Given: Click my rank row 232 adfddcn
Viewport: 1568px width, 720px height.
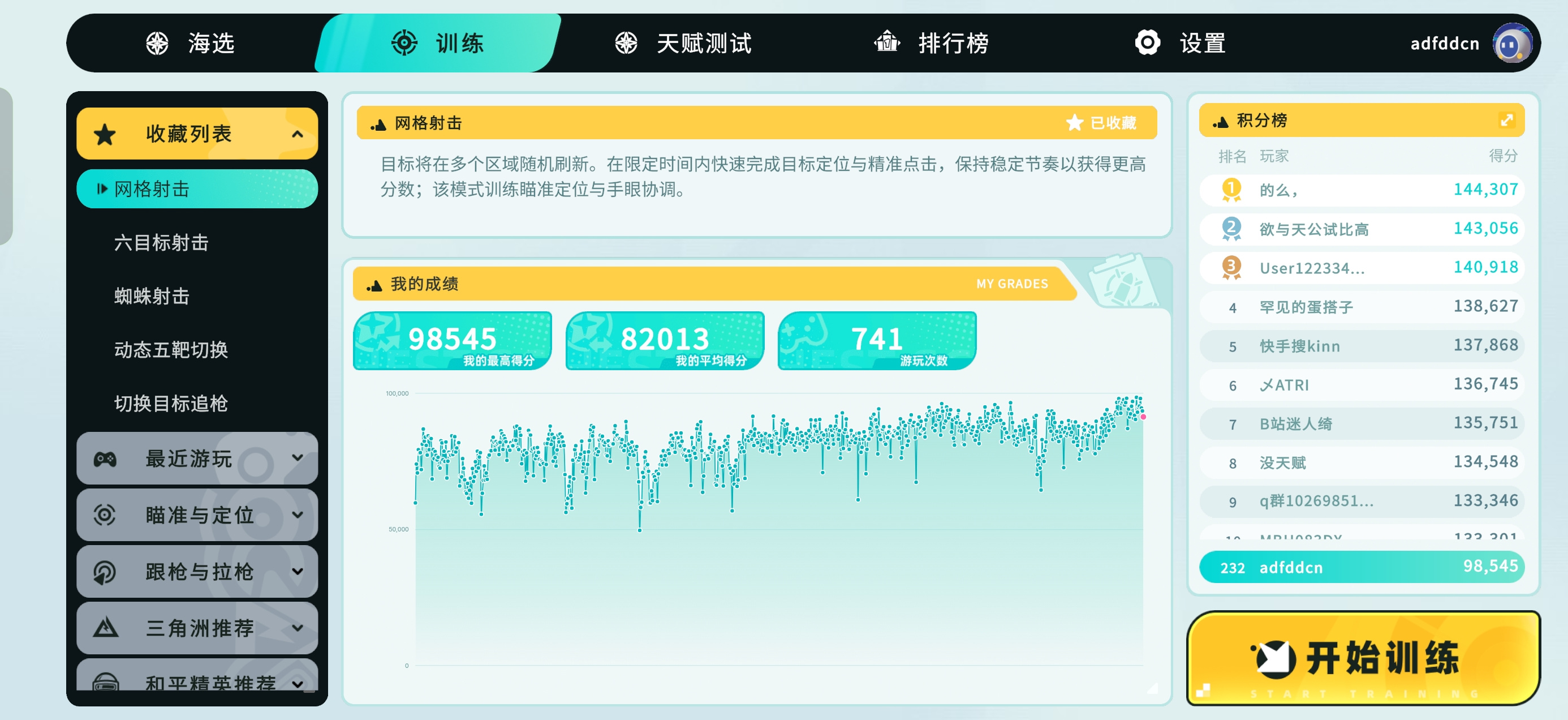Looking at the screenshot, I should coord(1362,567).
